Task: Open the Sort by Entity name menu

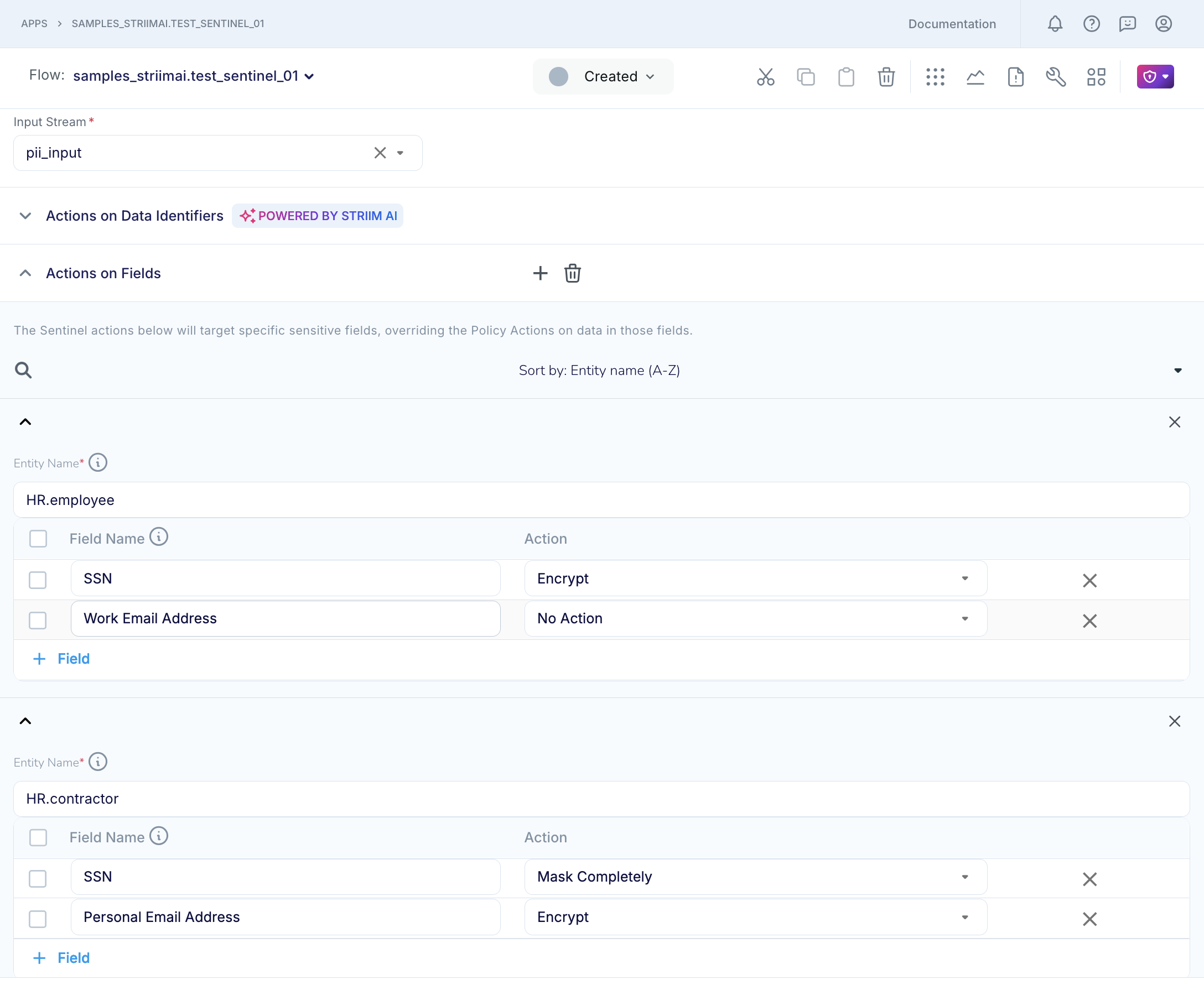Action: tap(599, 371)
